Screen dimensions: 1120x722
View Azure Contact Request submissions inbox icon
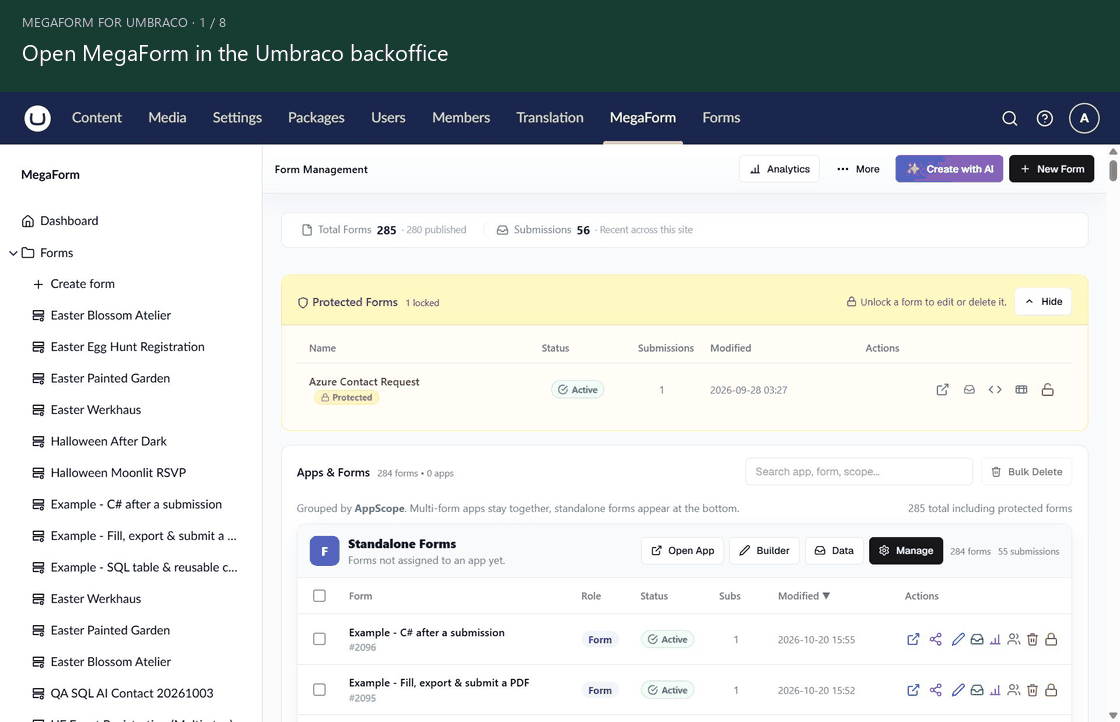pyautogui.click(x=969, y=389)
